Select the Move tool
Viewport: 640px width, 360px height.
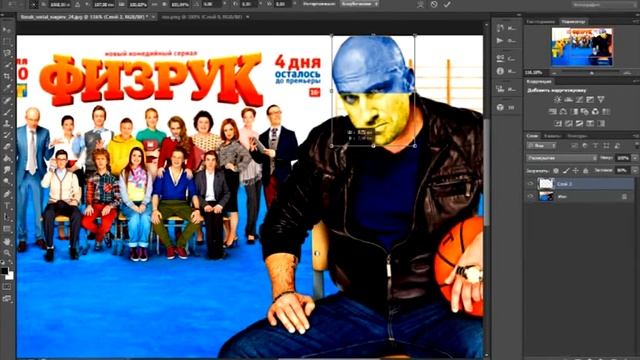click(x=7, y=31)
